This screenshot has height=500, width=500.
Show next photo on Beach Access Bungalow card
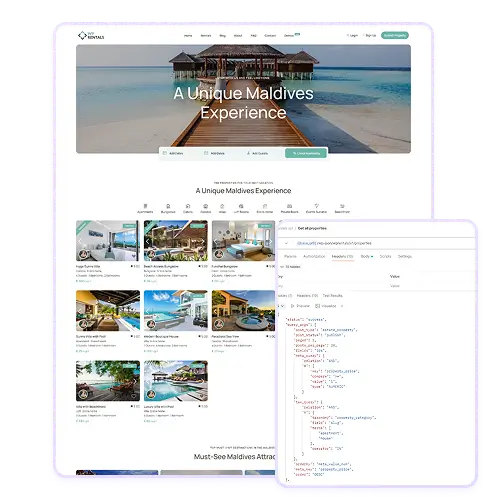click(x=203, y=241)
